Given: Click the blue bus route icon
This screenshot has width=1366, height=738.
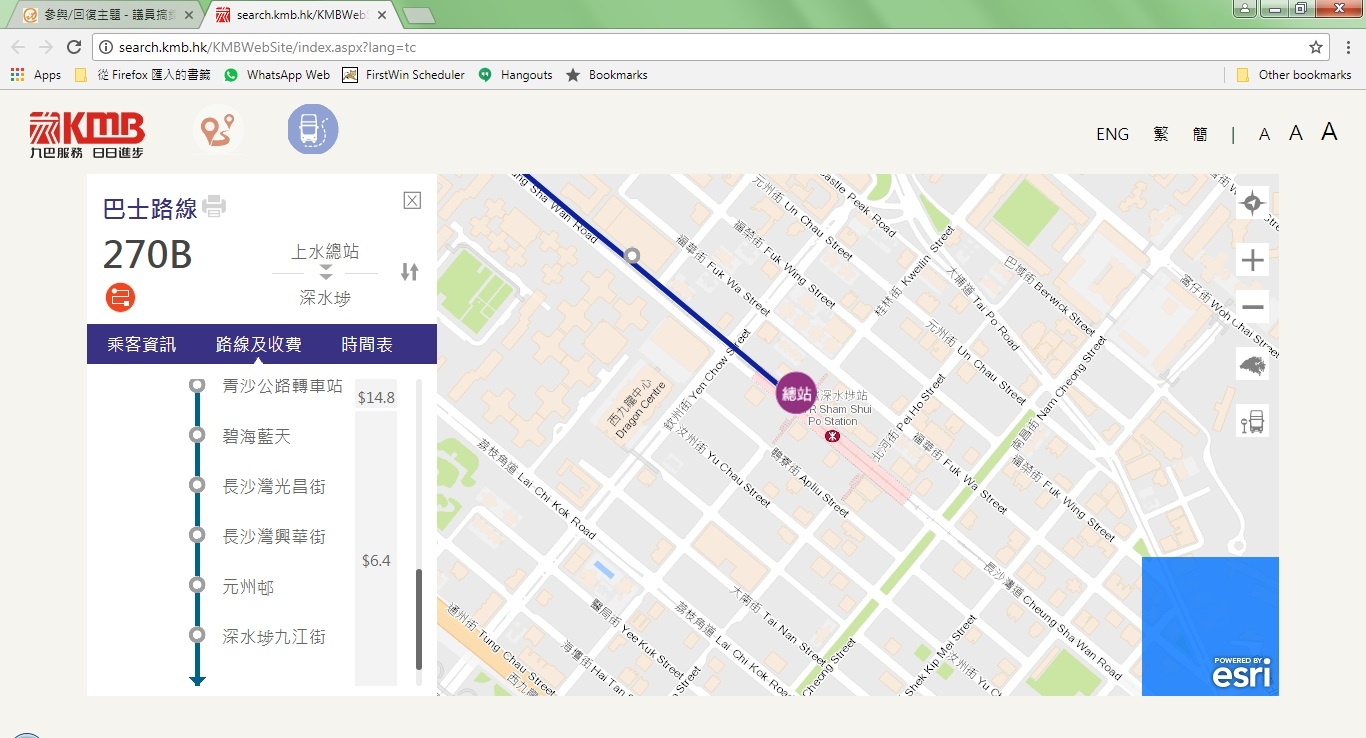Looking at the screenshot, I should [313, 130].
